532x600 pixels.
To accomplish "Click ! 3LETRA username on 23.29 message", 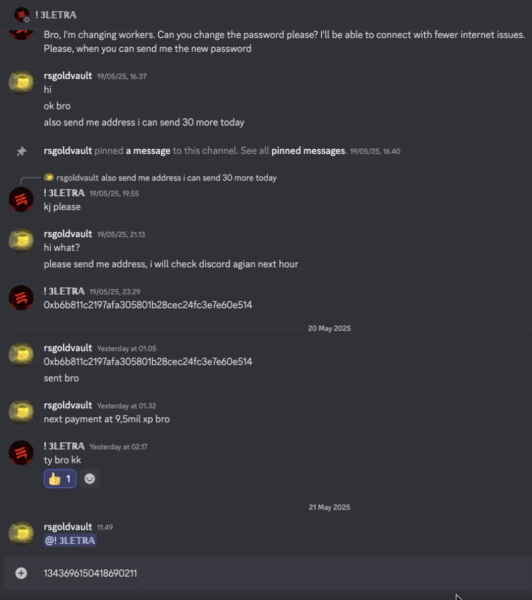I will 64,291.
